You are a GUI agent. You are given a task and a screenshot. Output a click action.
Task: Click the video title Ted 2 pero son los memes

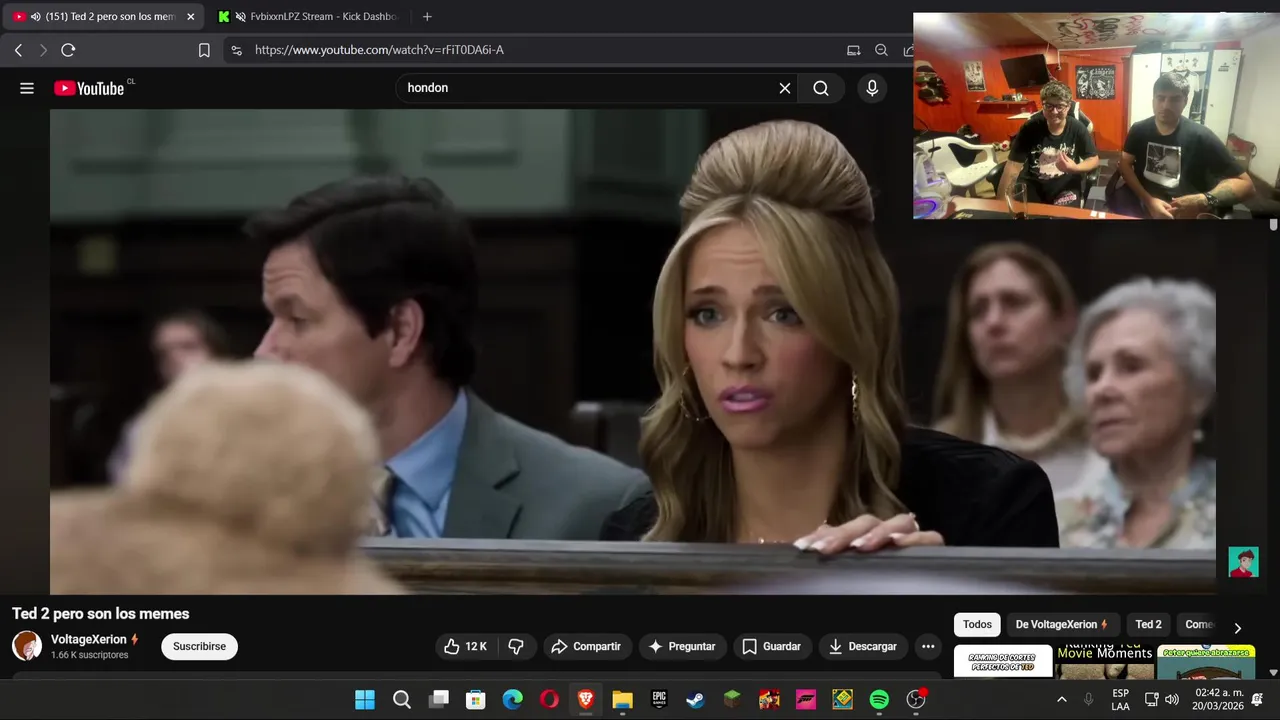pyautogui.click(x=100, y=614)
